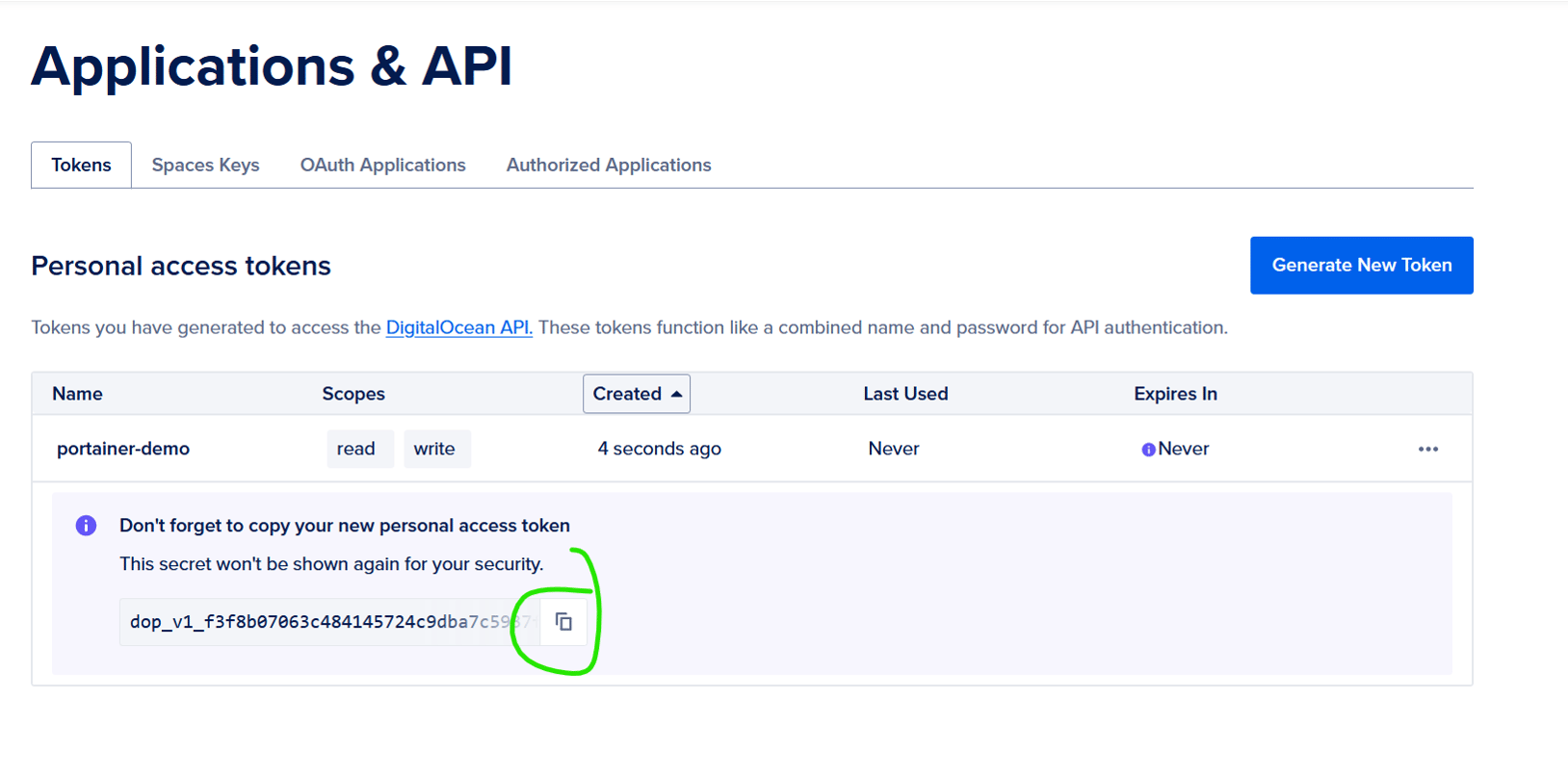This screenshot has width=1568, height=776.
Task: Switch to the Tokens tab
Action: pyautogui.click(x=81, y=165)
